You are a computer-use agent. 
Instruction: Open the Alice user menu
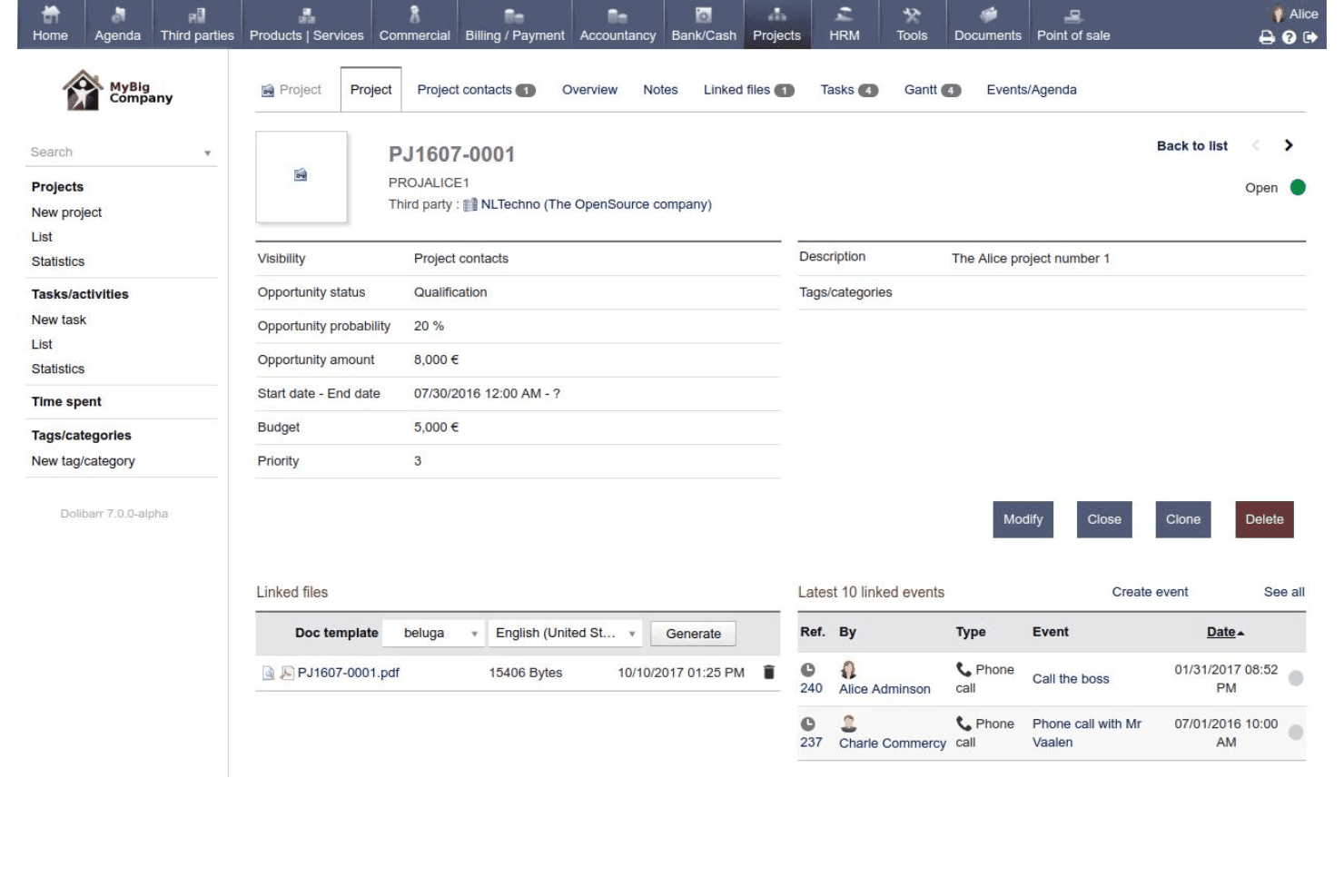tap(1295, 14)
